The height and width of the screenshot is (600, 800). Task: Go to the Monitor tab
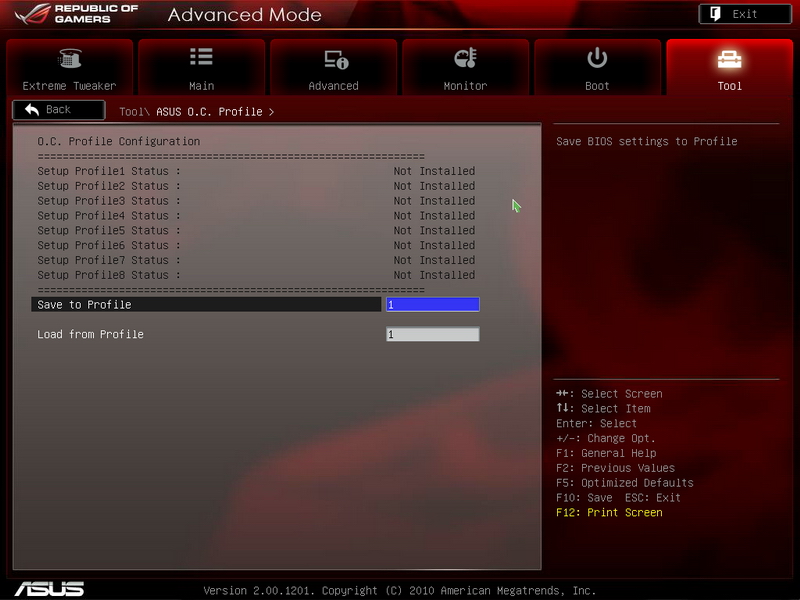click(x=465, y=67)
